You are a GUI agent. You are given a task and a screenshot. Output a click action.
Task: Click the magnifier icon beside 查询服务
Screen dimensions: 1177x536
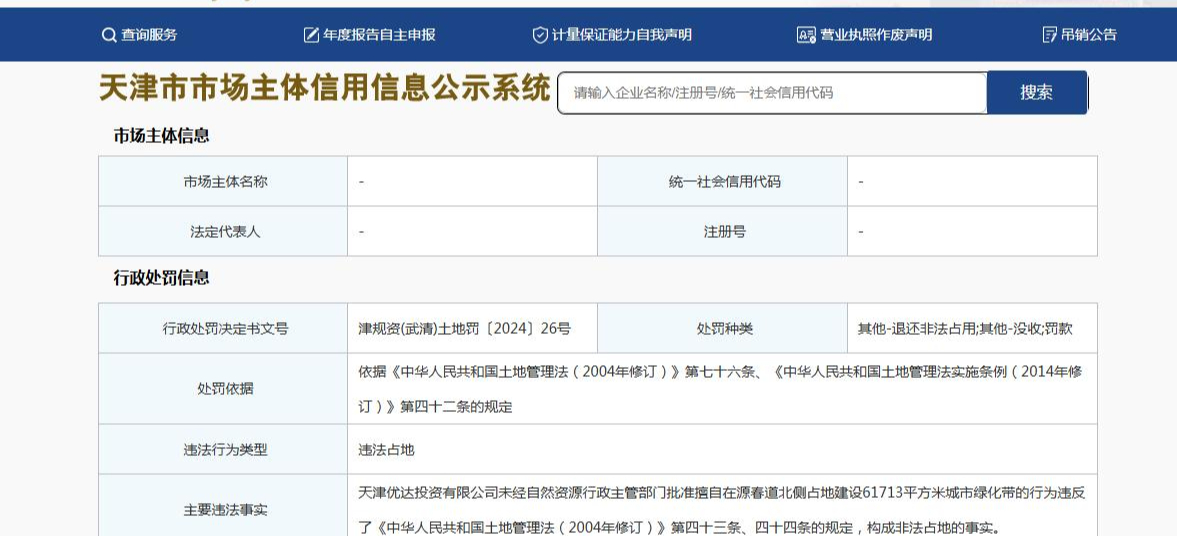point(109,35)
